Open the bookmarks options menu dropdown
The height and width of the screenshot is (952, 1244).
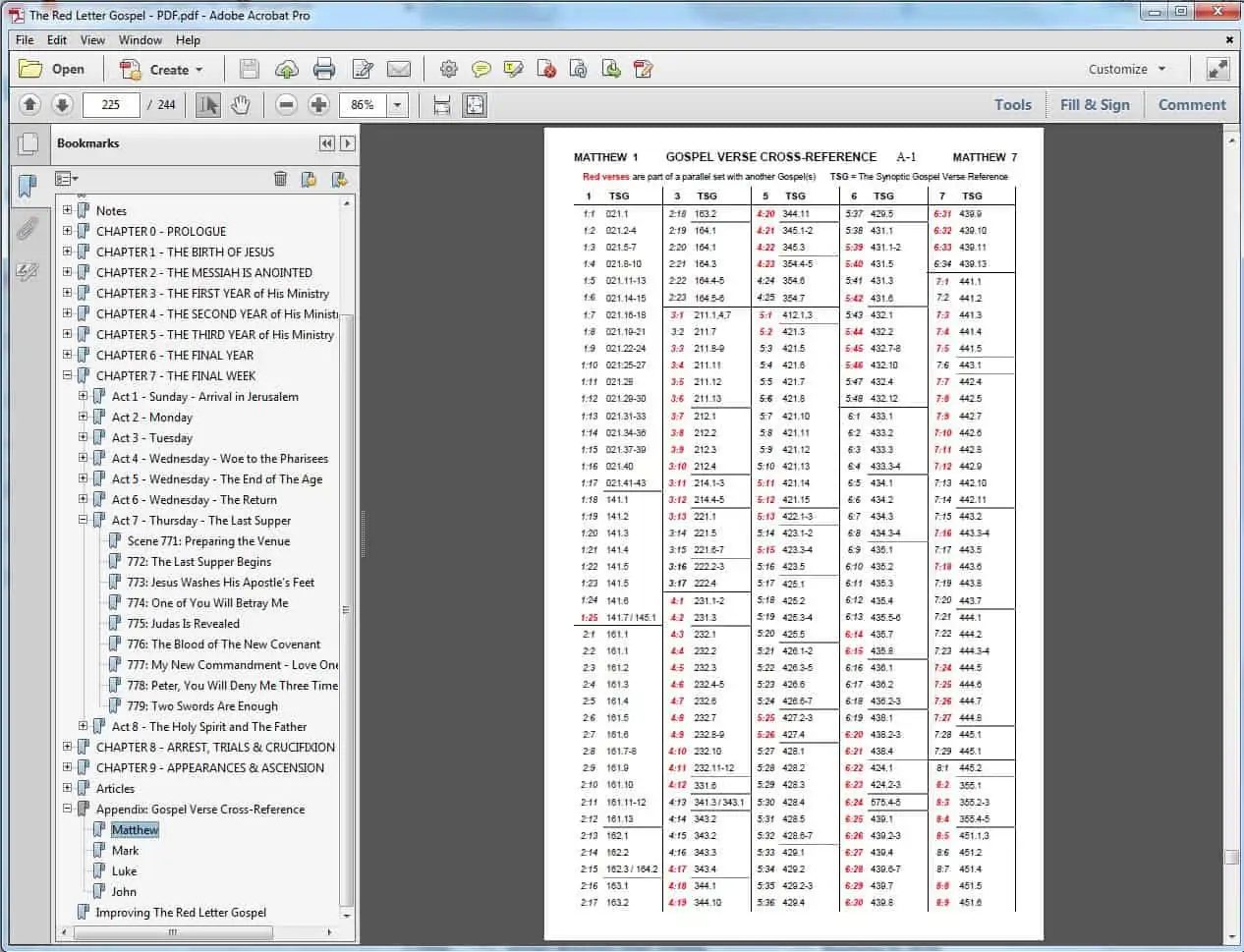[x=67, y=179]
